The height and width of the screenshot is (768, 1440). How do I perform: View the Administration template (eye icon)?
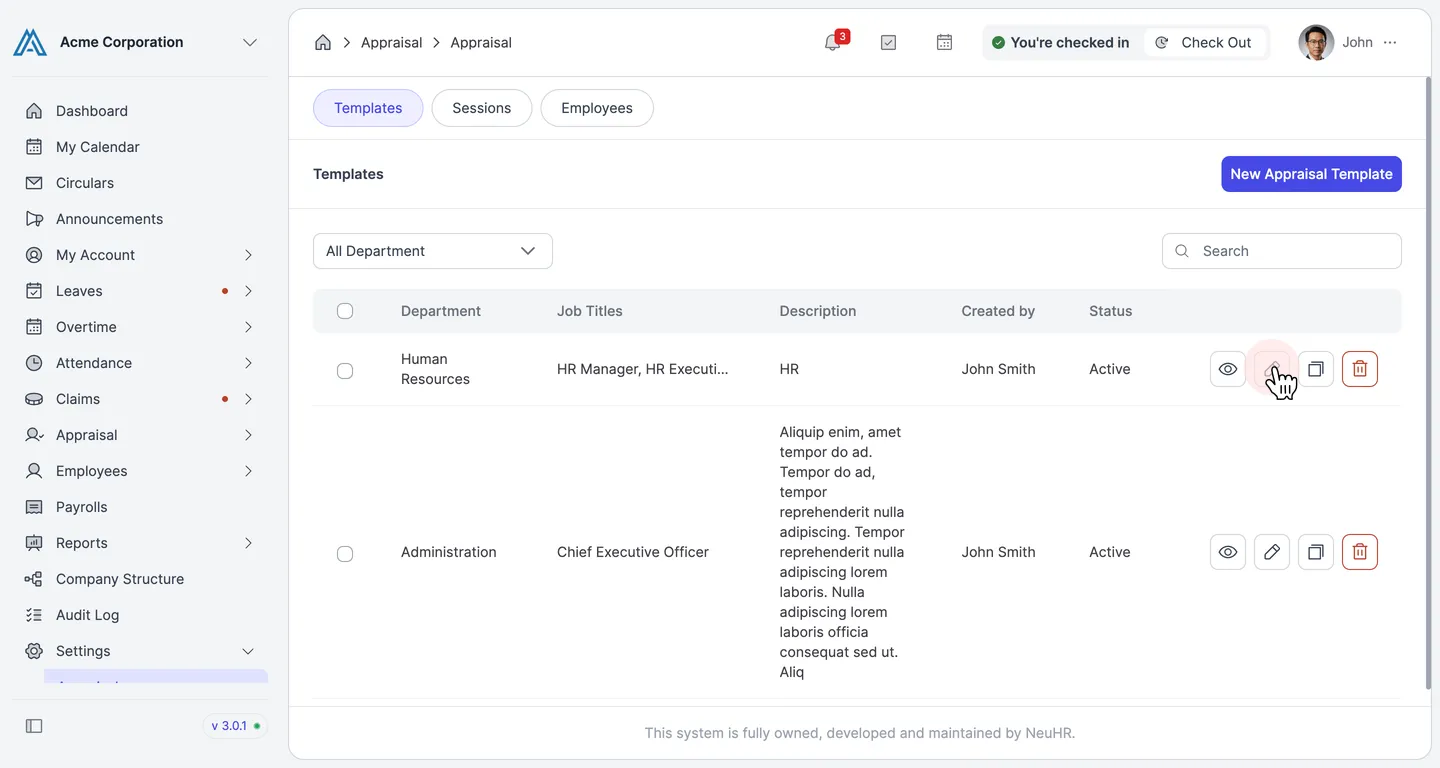(x=1228, y=552)
